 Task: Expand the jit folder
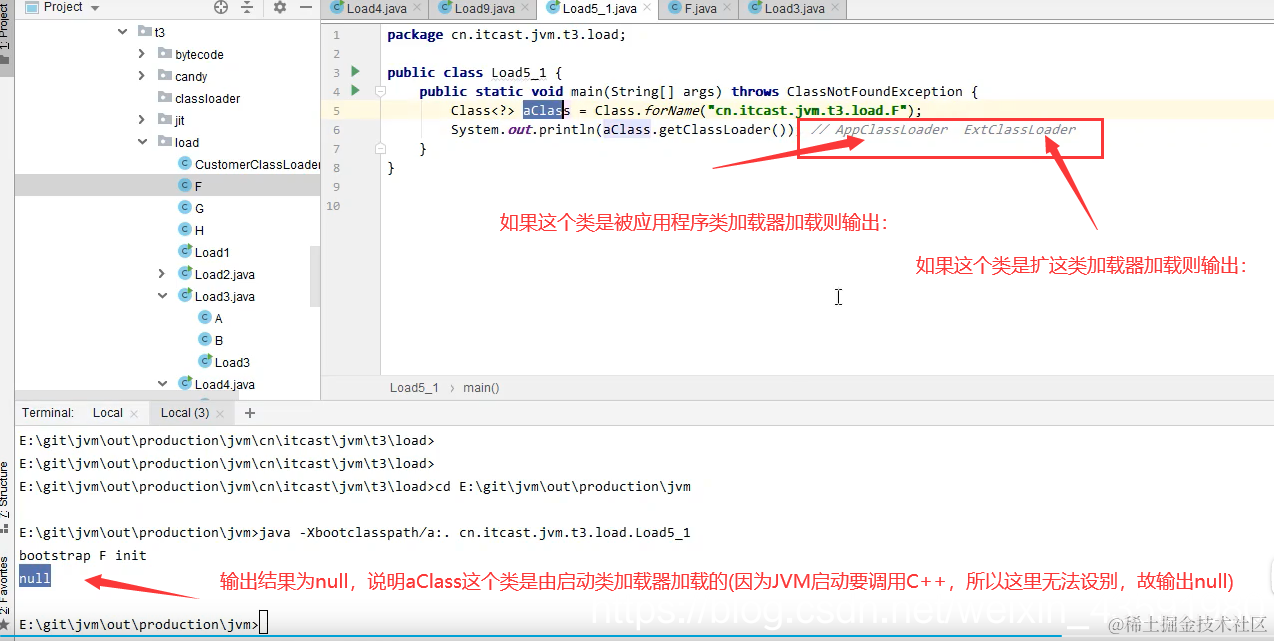[142, 120]
